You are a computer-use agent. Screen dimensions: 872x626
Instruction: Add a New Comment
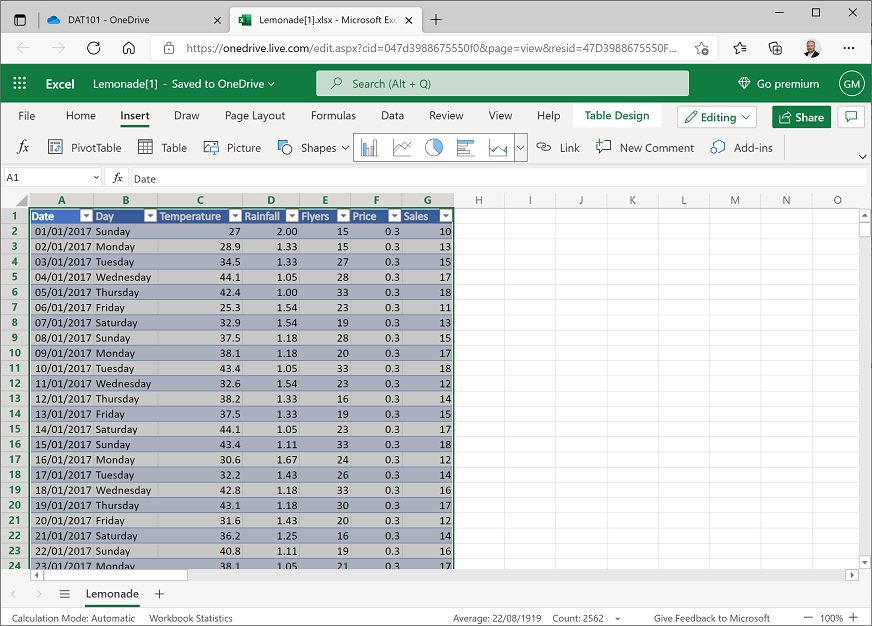[x=645, y=147]
